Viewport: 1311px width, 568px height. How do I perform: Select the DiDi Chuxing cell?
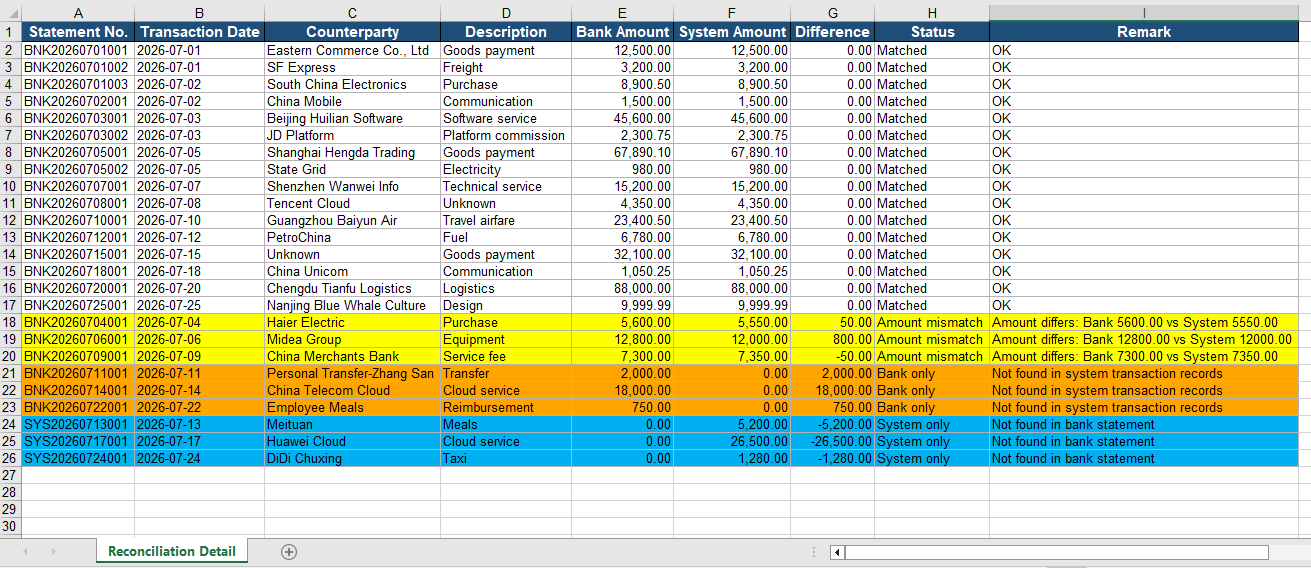(352, 458)
